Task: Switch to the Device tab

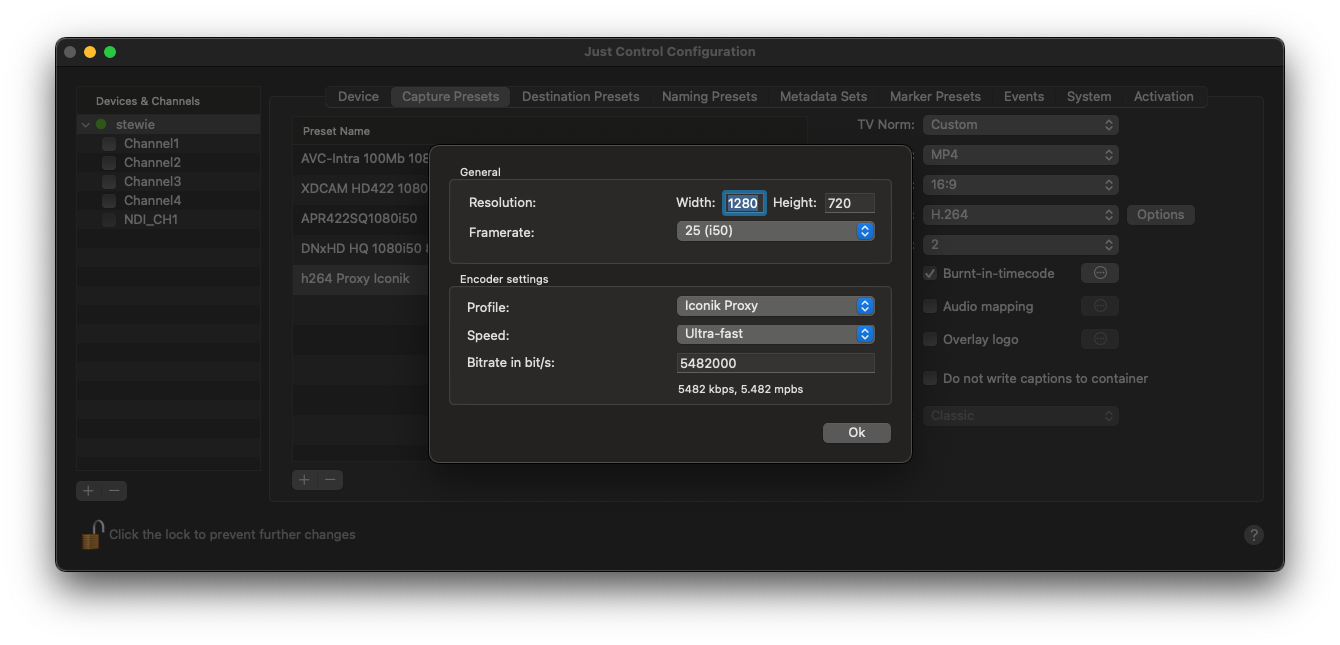Action: (358, 96)
